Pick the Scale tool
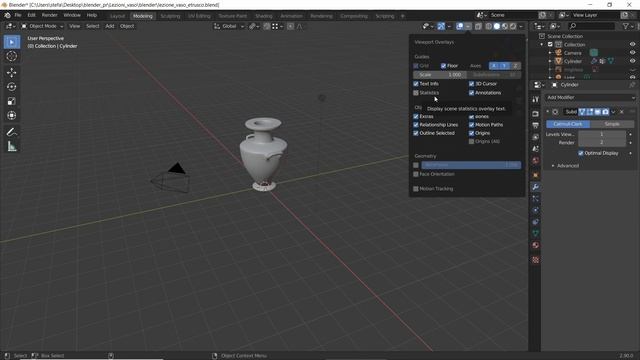The image size is (640, 360). [x=12, y=101]
